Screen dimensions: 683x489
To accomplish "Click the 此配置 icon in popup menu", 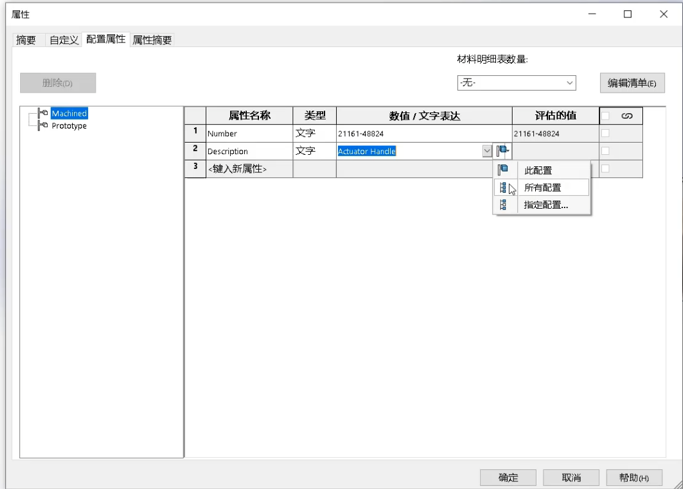I will pos(503,170).
